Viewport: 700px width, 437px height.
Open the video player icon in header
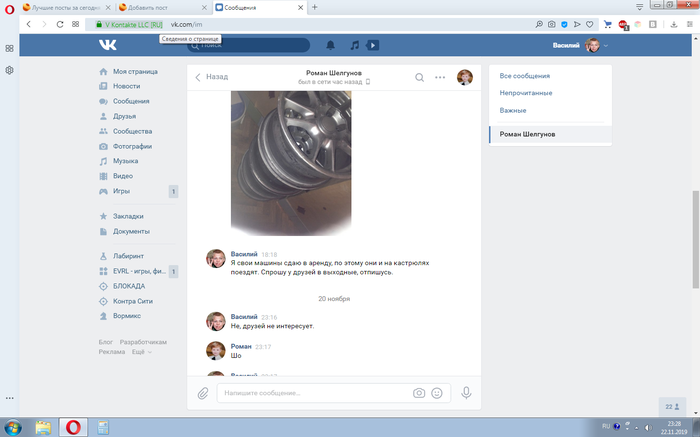373,45
